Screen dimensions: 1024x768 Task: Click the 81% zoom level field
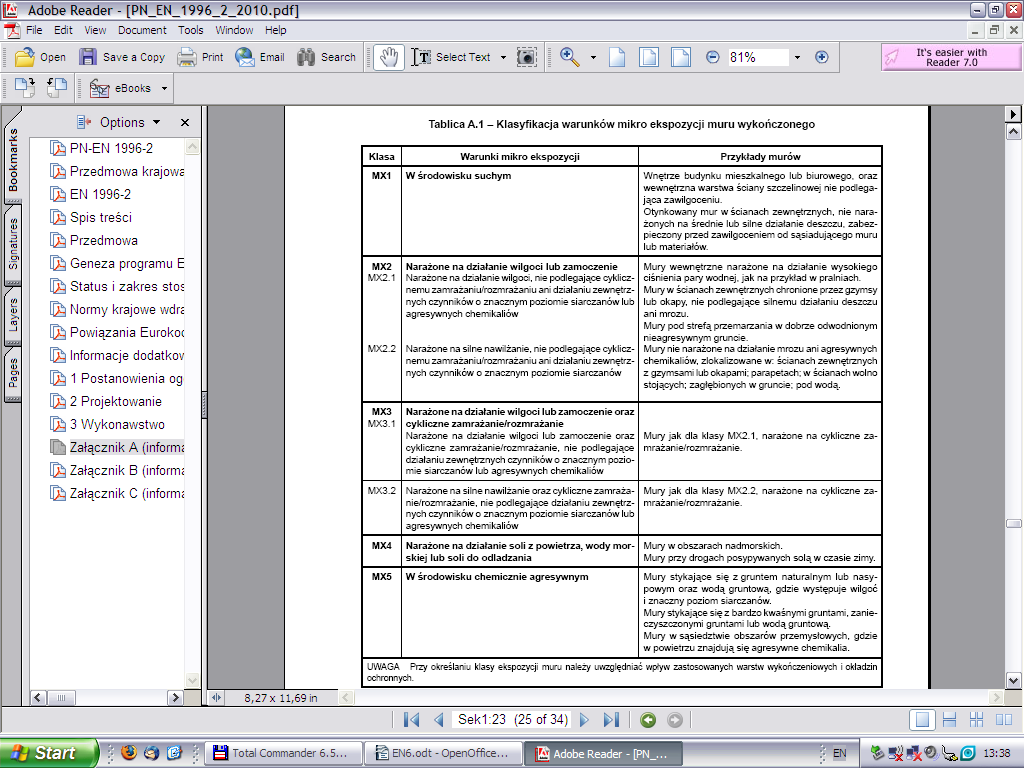[758, 57]
